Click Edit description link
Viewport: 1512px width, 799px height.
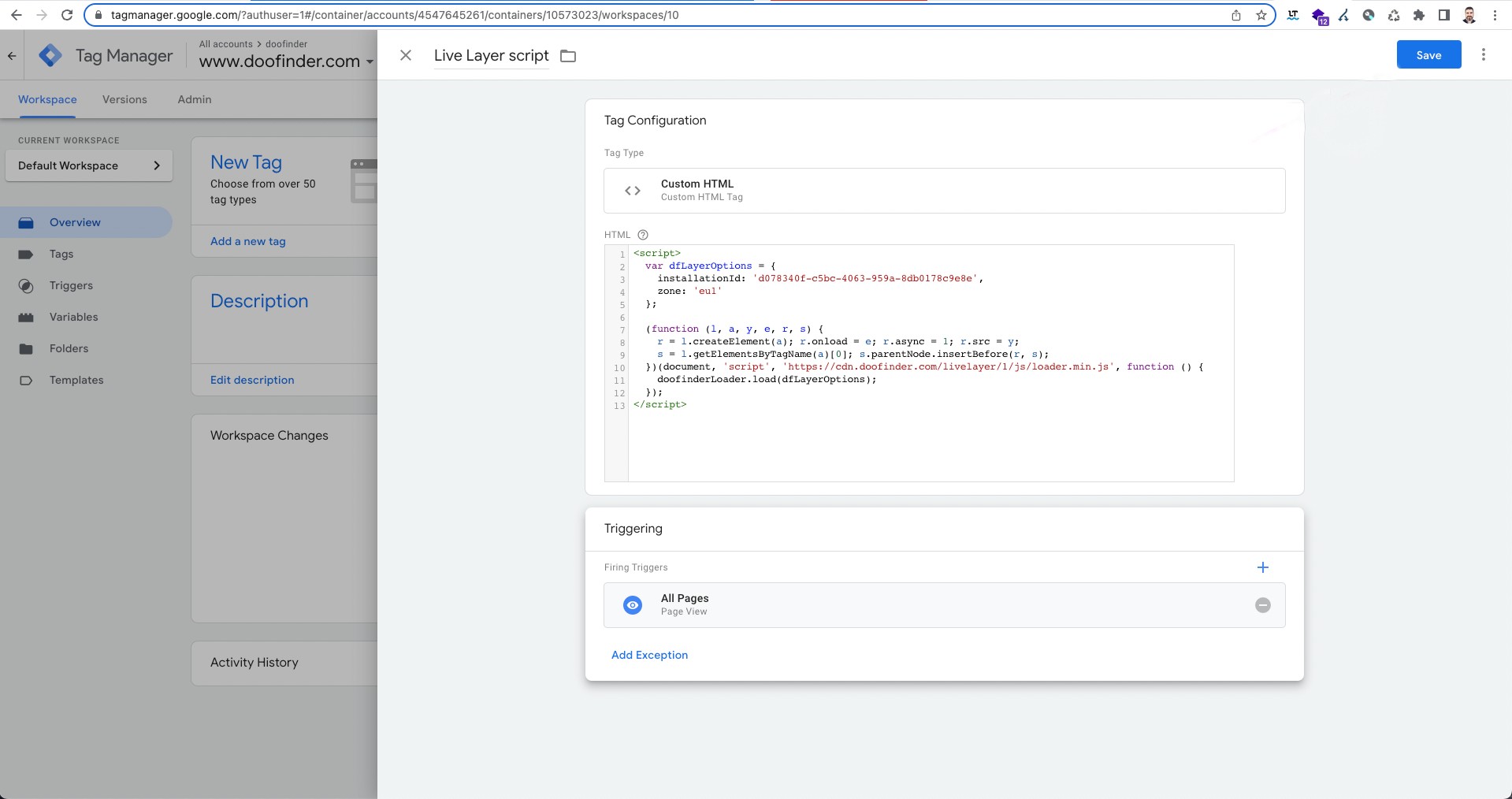coord(252,380)
